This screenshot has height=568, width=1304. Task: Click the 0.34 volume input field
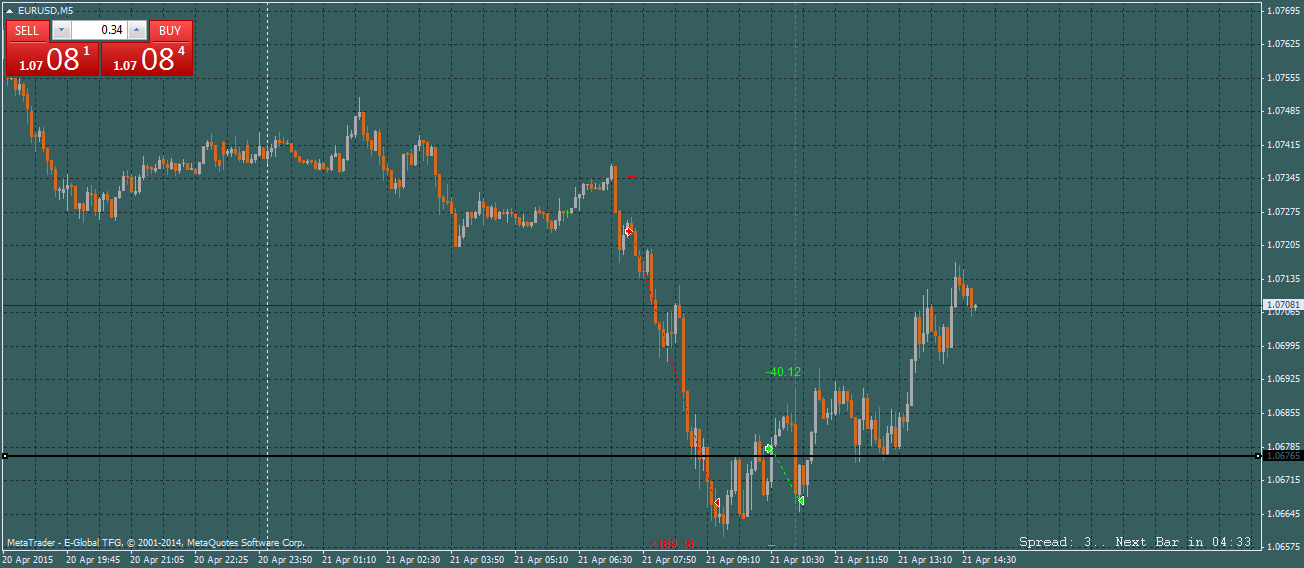[x=99, y=30]
